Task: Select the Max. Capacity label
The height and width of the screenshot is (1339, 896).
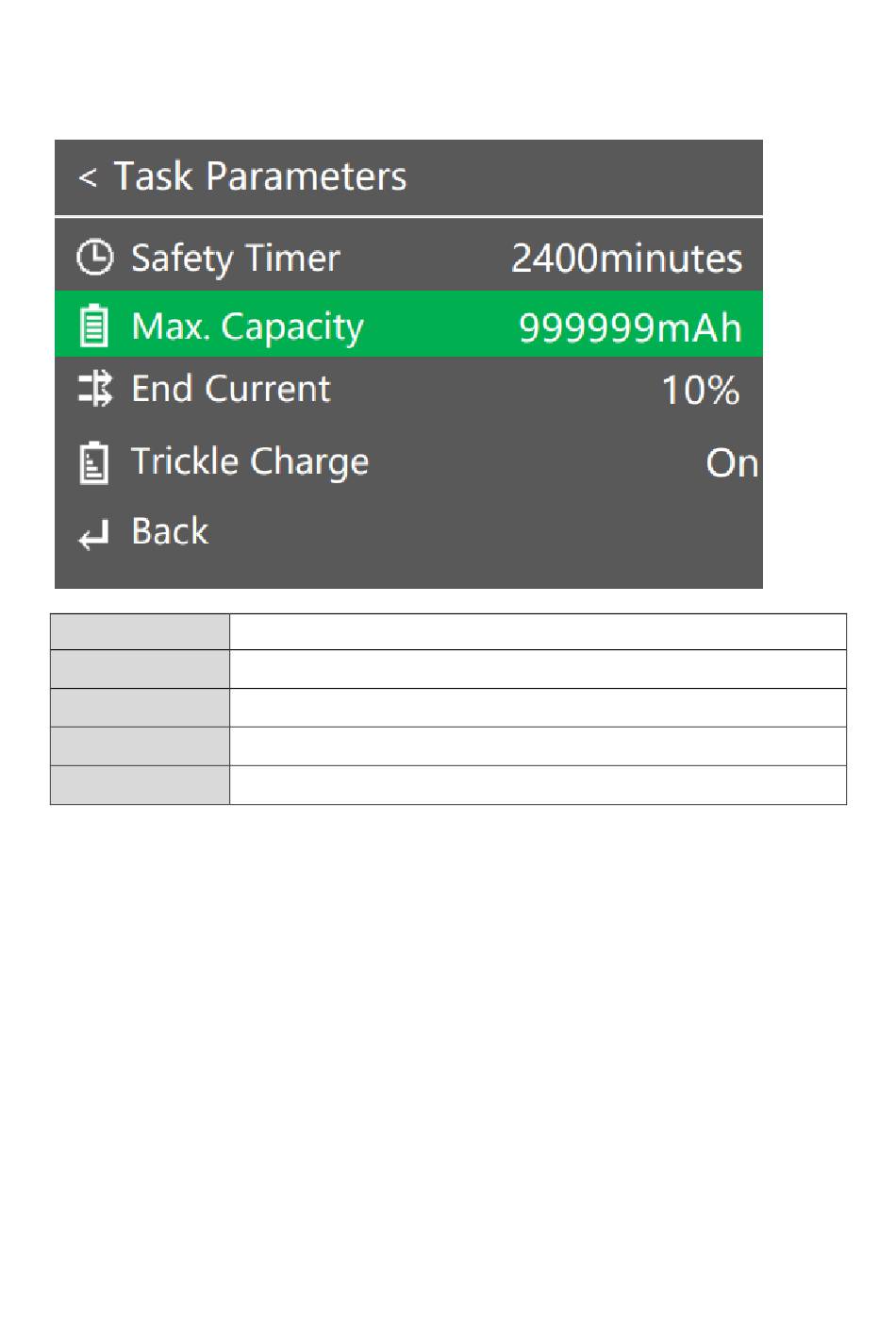Action: click(247, 326)
